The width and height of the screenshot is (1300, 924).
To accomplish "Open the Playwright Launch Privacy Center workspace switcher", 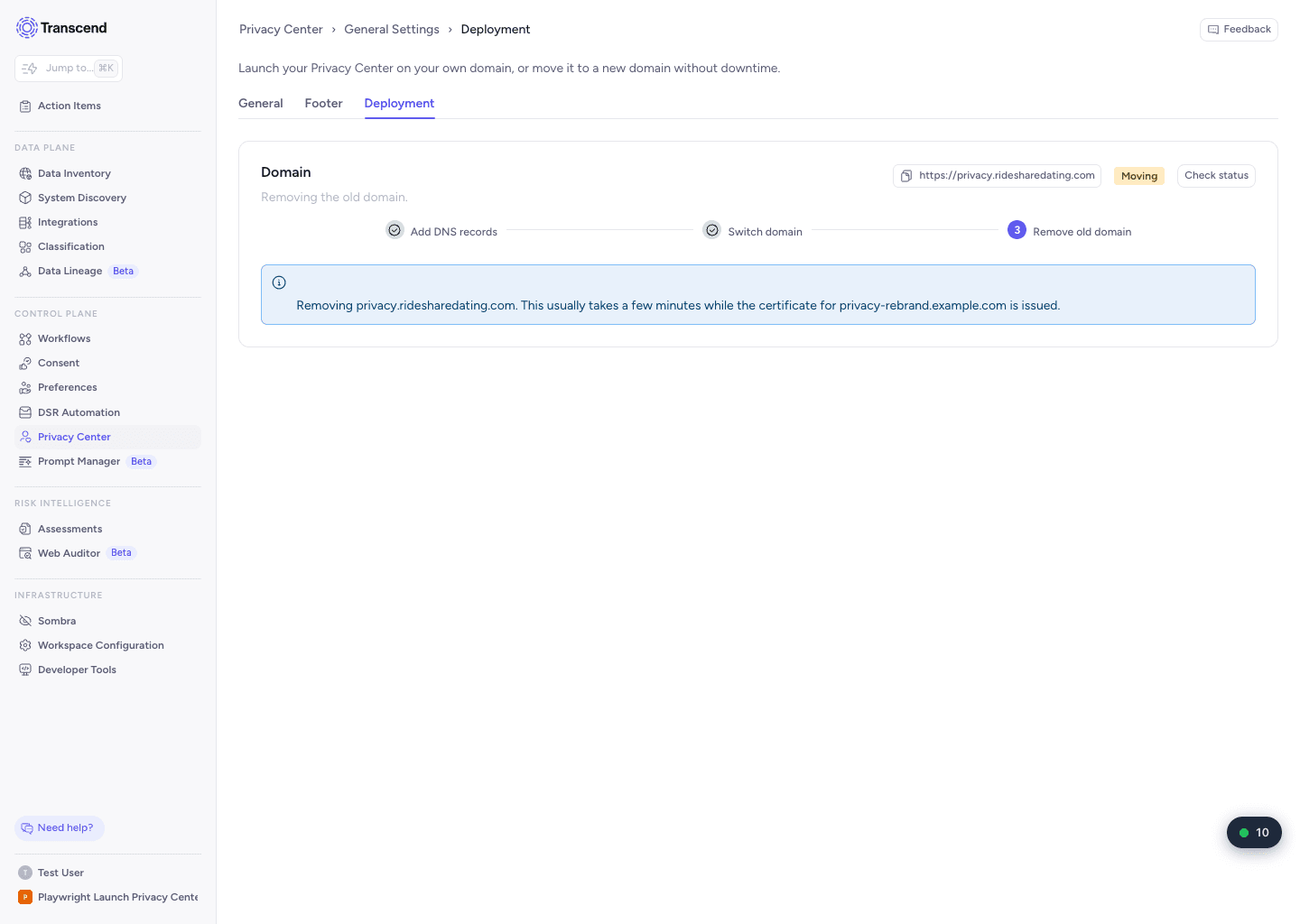I will click(108, 897).
